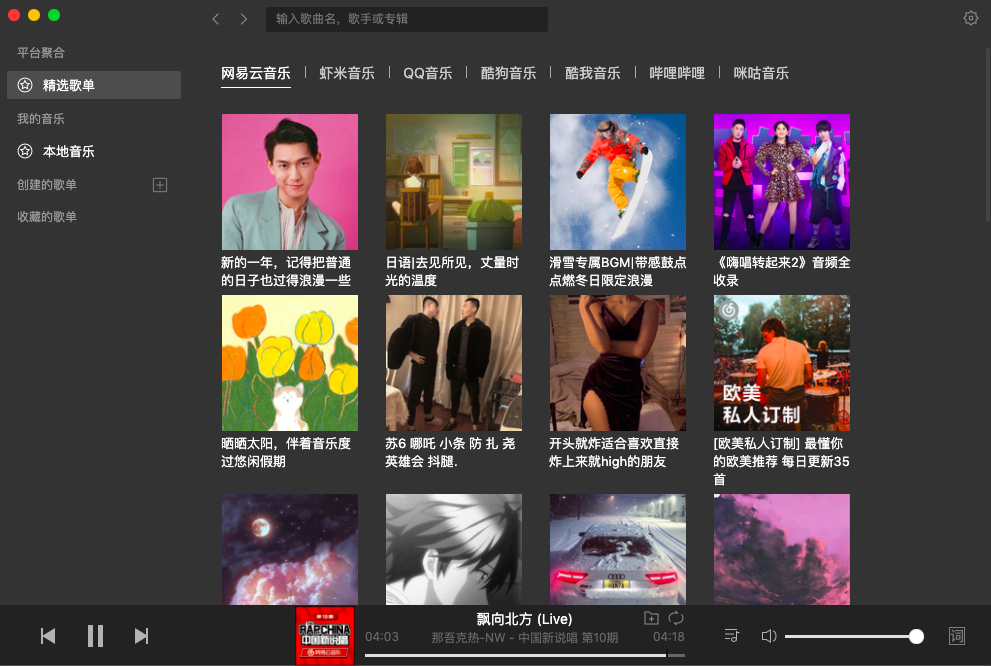991x666 pixels.
Task: Add a new created playlist with plus icon
Action: (x=160, y=185)
